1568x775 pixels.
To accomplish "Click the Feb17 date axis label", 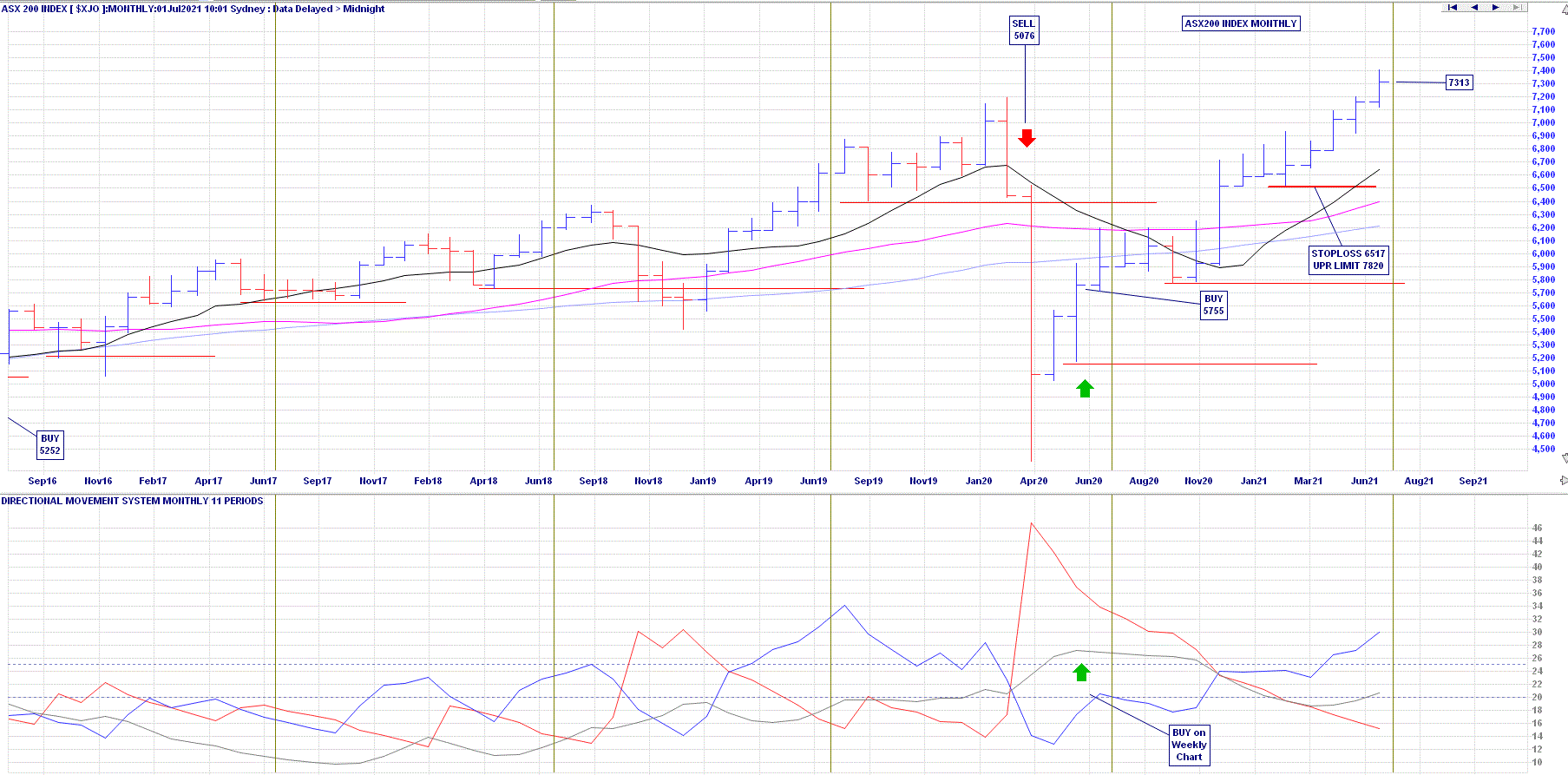I will (153, 481).
